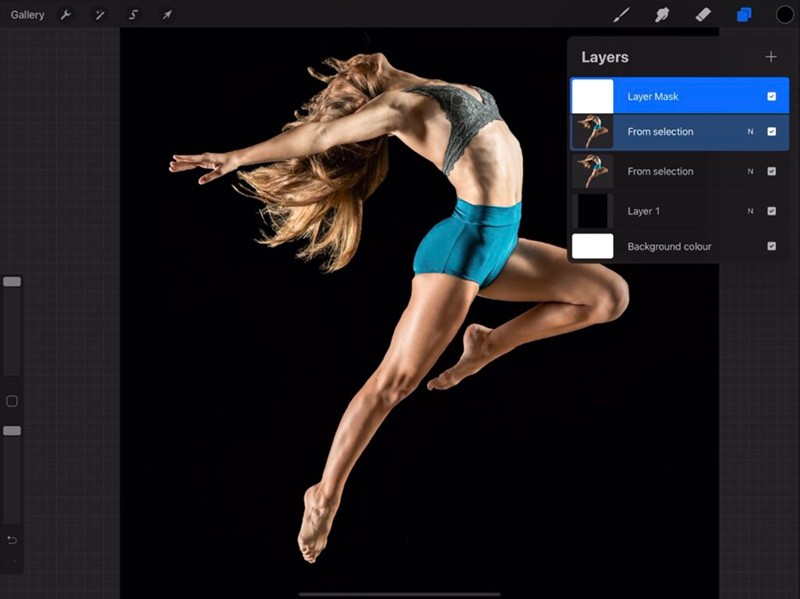
Task: Open the color picker circle
Action: (x=786, y=14)
